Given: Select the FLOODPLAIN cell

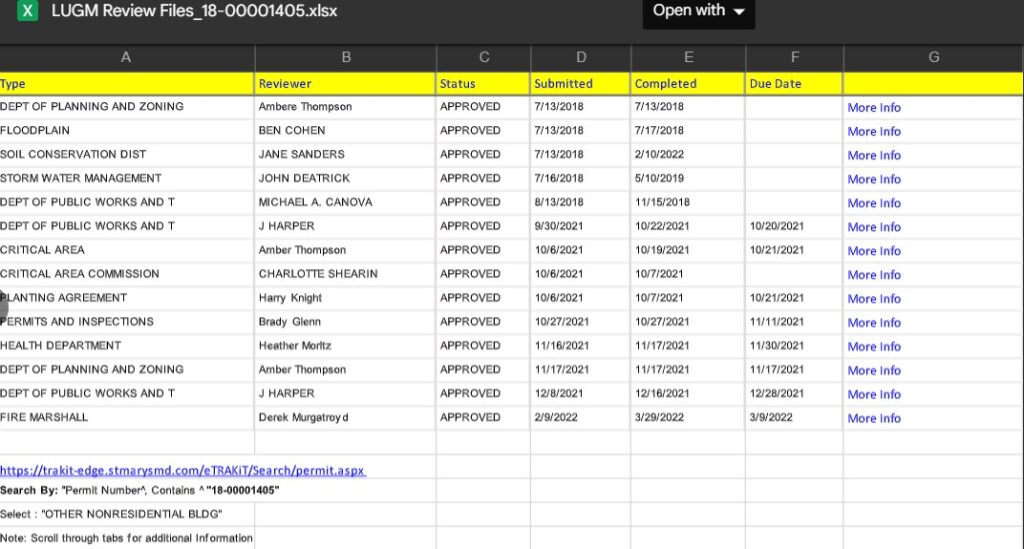Looking at the screenshot, I should tap(126, 131).
